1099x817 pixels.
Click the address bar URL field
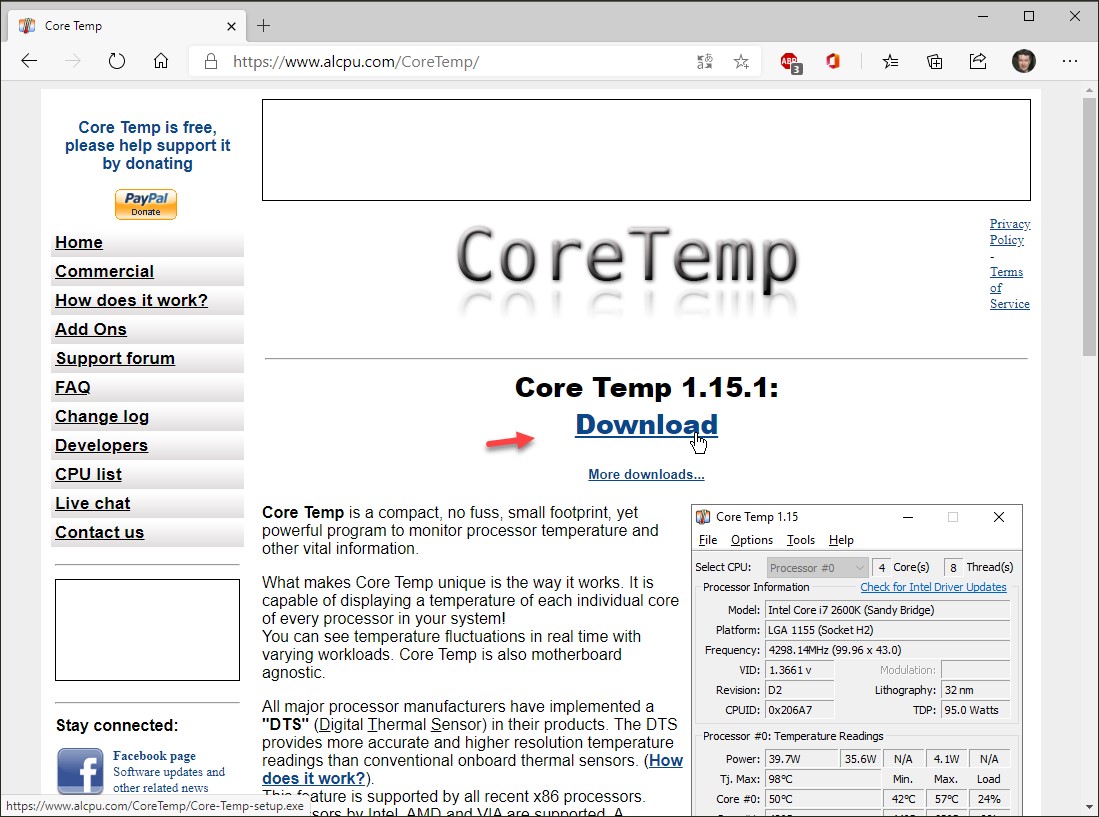point(450,61)
